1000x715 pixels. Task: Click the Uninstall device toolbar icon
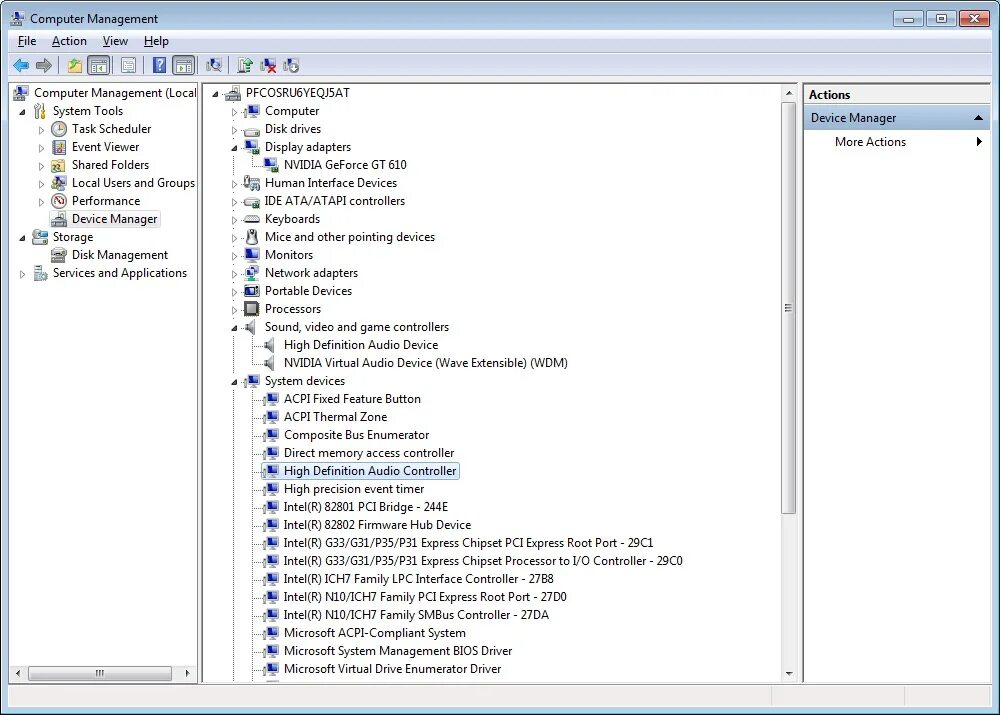(268, 65)
